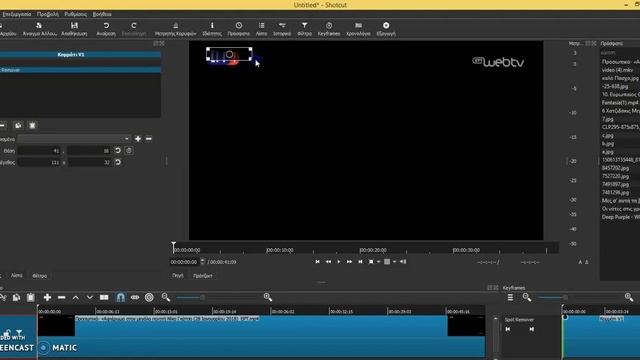
Task: Toggle the player volume control
Action: point(403,262)
